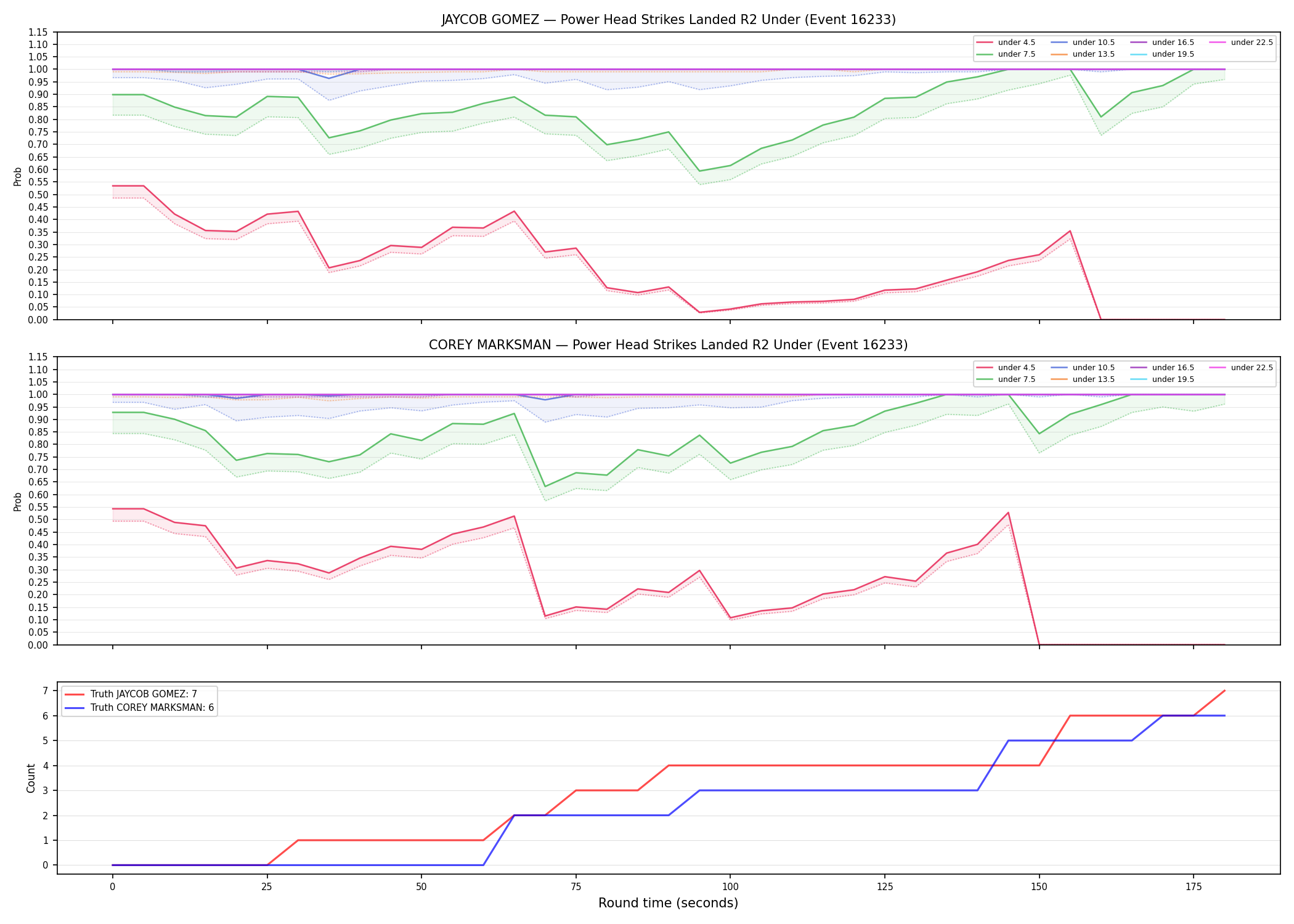Click the 1.15 tick on the Marksman Prob axis

click(38, 357)
